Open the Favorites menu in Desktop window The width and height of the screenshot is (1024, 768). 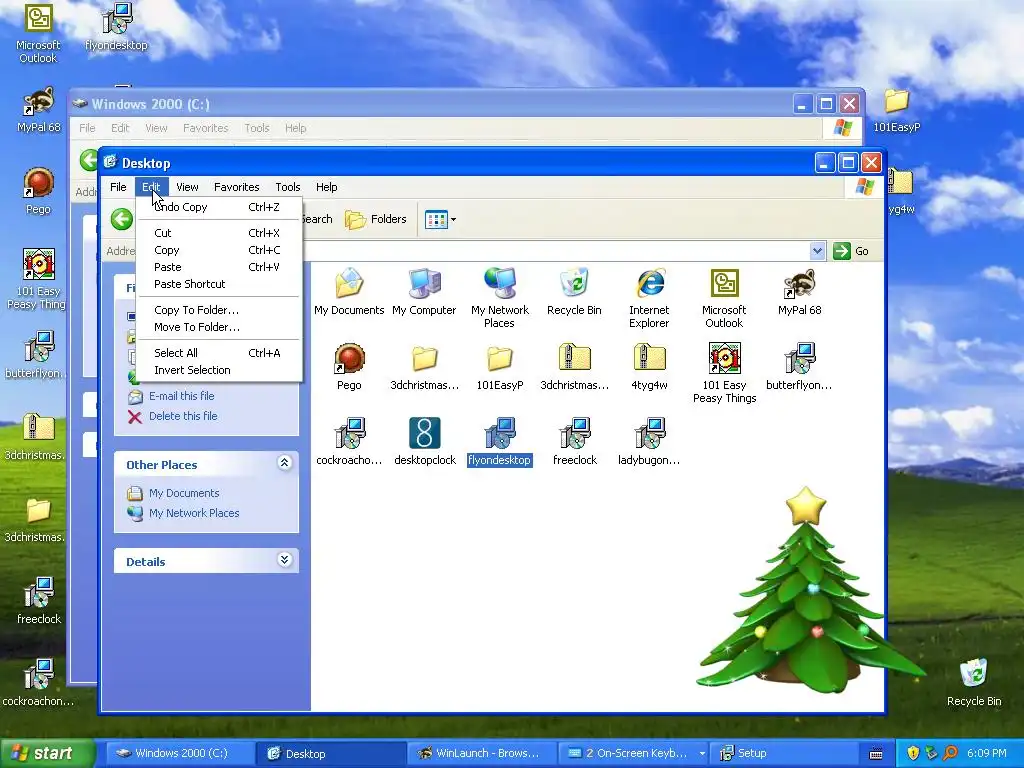point(236,187)
